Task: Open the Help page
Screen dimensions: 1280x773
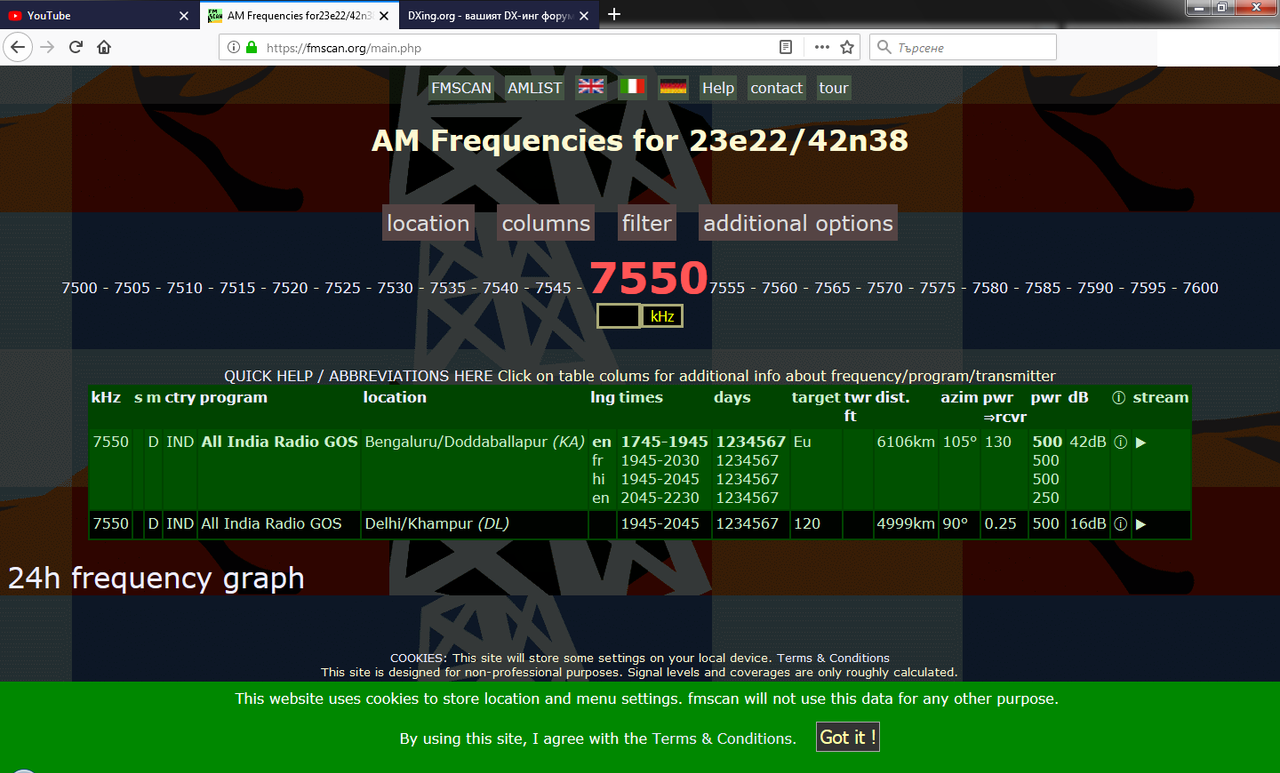Action: point(718,88)
